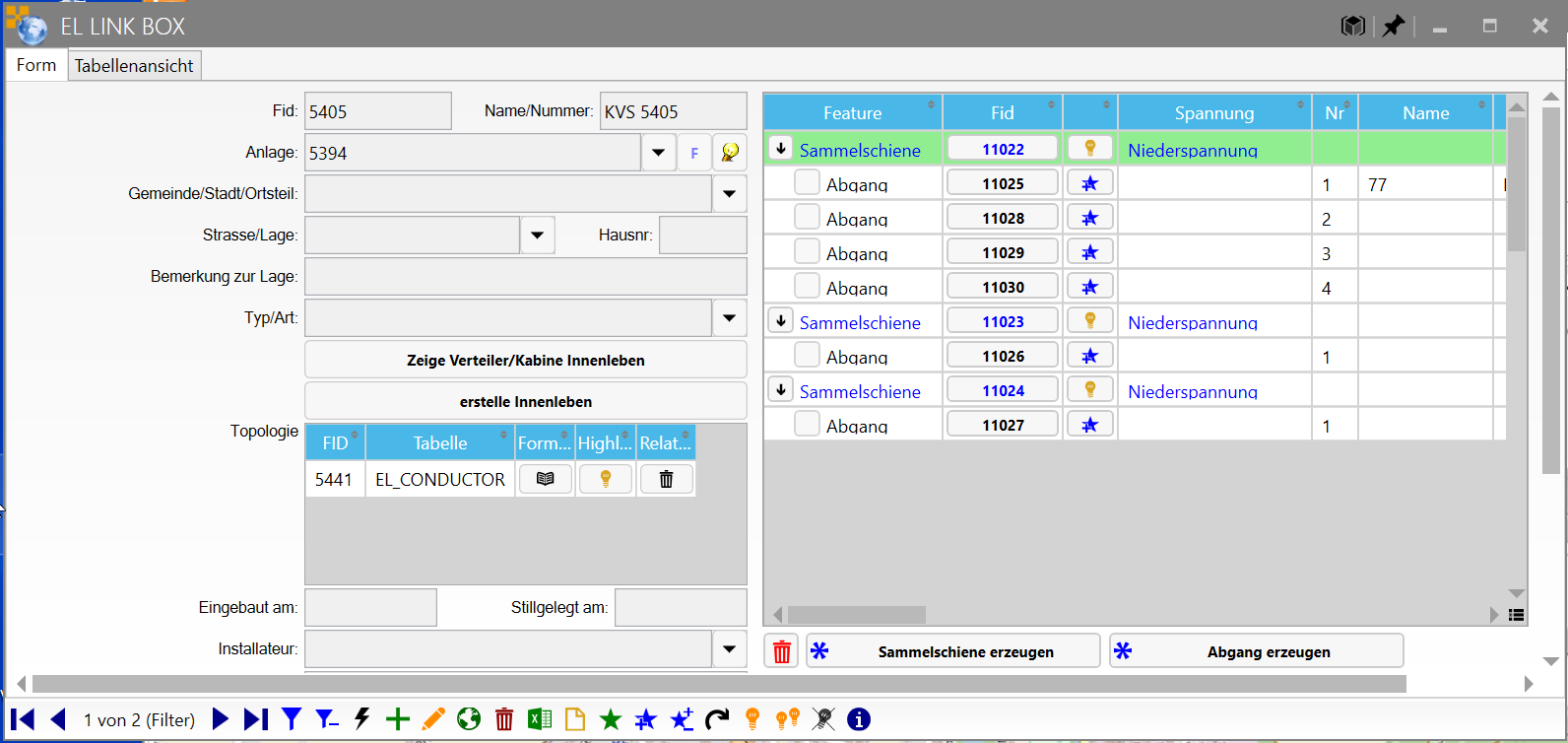Click blue crossed star in bottom toolbar
Viewport: 1568px width, 743px height.
pos(646,719)
